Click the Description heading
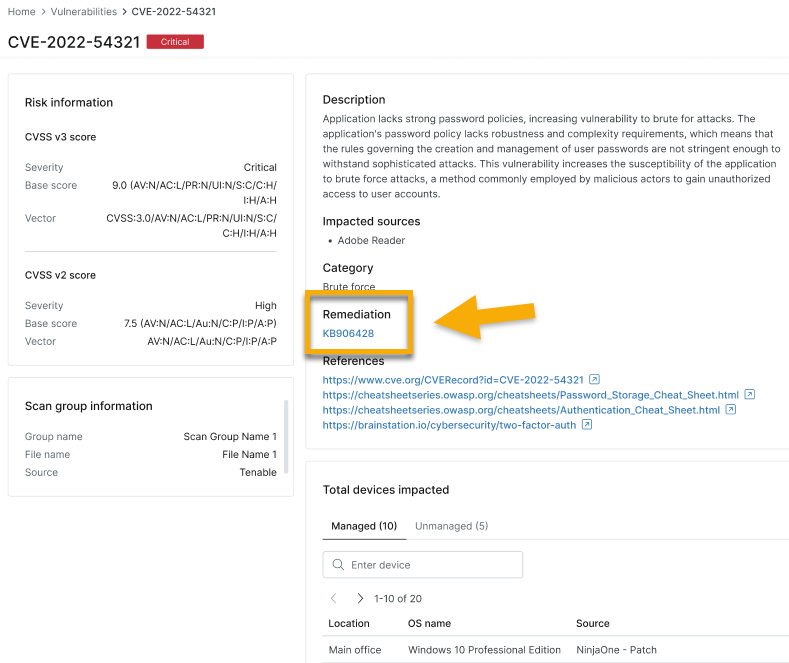Image resolution: width=789 pixels, height=663 pixels. [354, 100]
